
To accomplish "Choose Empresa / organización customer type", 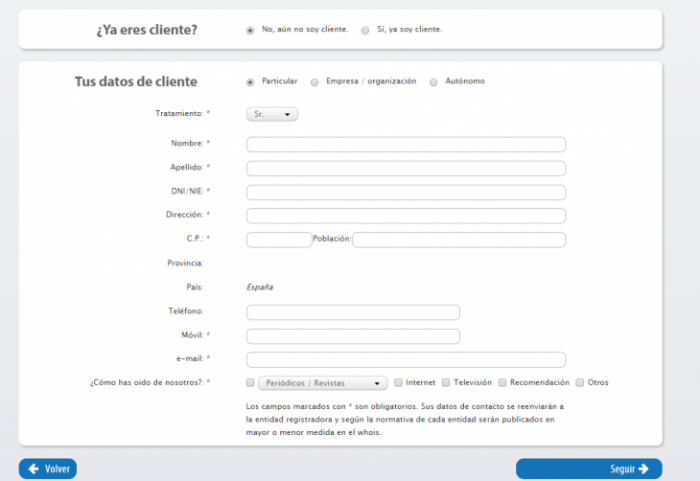I will tap(315, 82).
